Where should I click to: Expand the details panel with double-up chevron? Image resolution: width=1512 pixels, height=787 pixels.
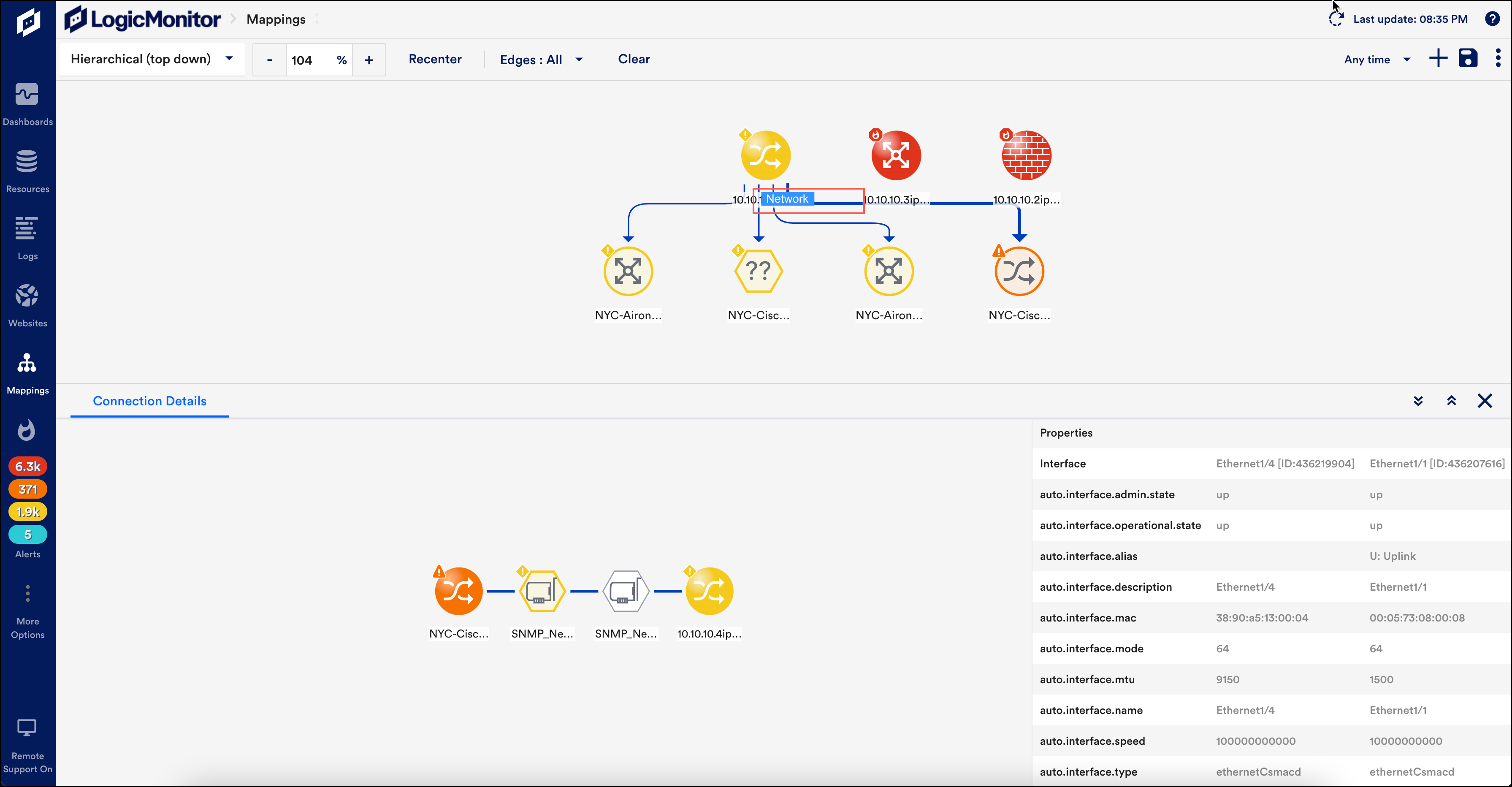(1452, 401)
